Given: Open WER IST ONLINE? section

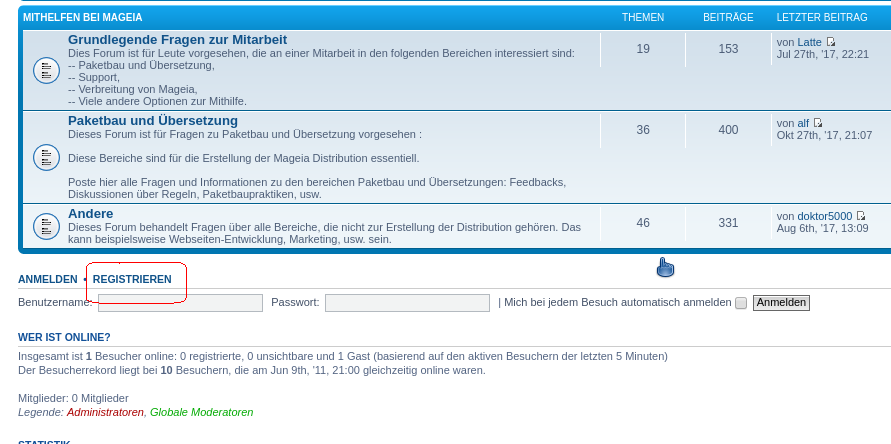Looking at the screenshot, I should [x=64, y=337].
